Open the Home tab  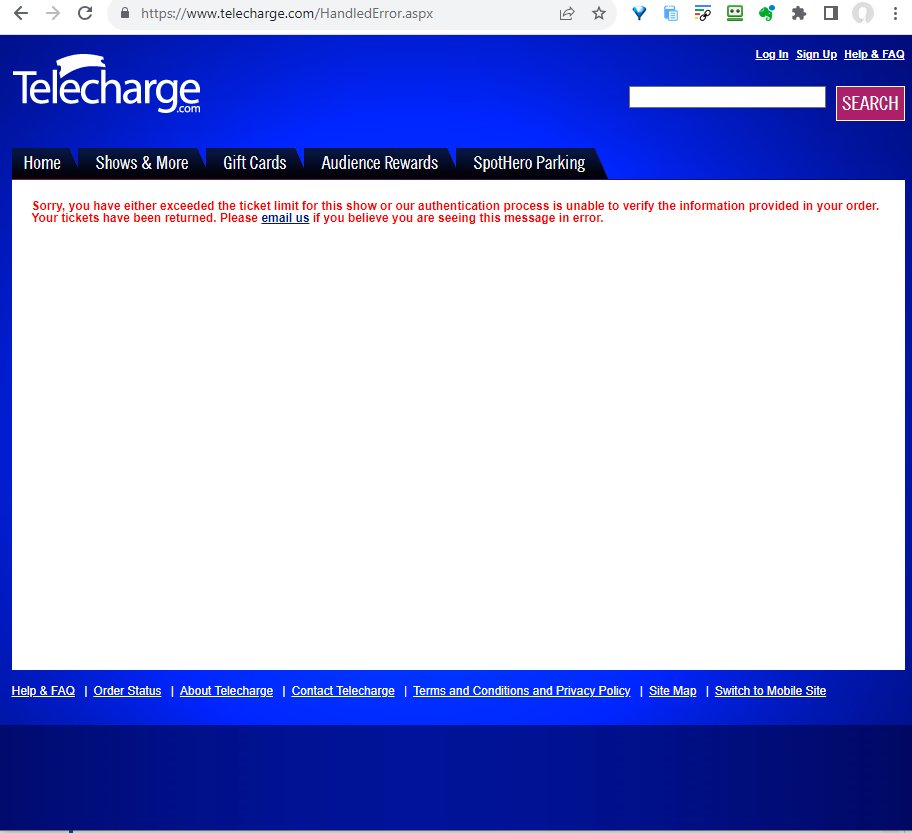coord(42,163)
